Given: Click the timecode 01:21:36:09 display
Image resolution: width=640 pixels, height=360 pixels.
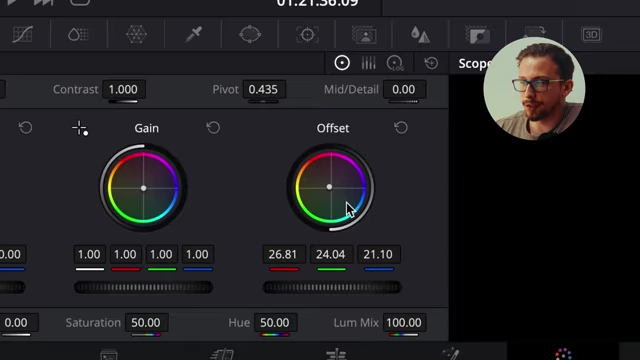Looking at the screenshot, I should click(318, 4).
